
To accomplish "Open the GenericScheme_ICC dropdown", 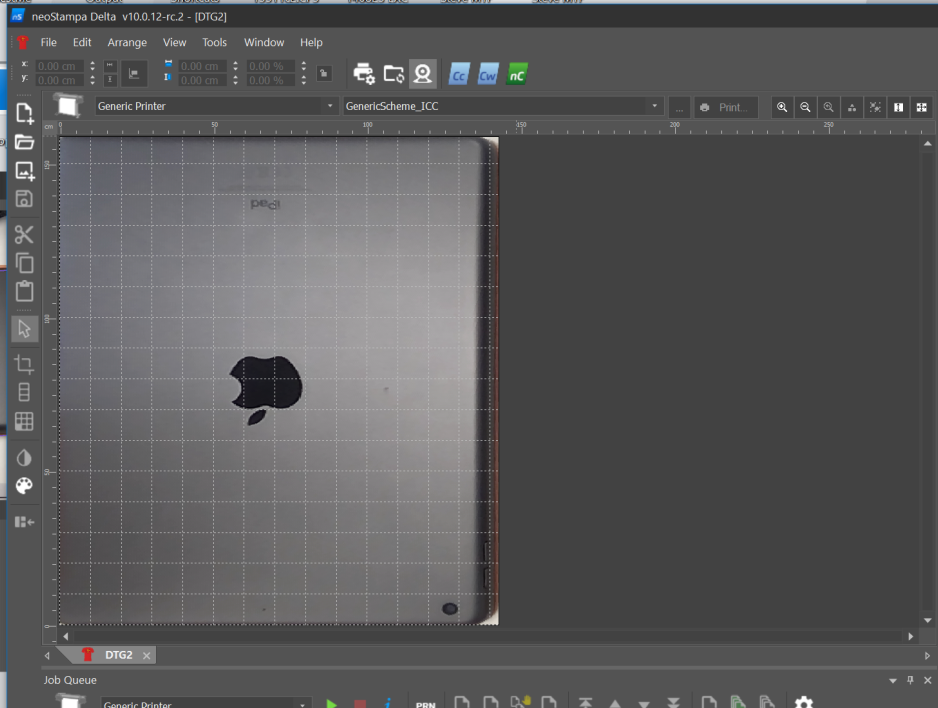I will pos(655,106).
